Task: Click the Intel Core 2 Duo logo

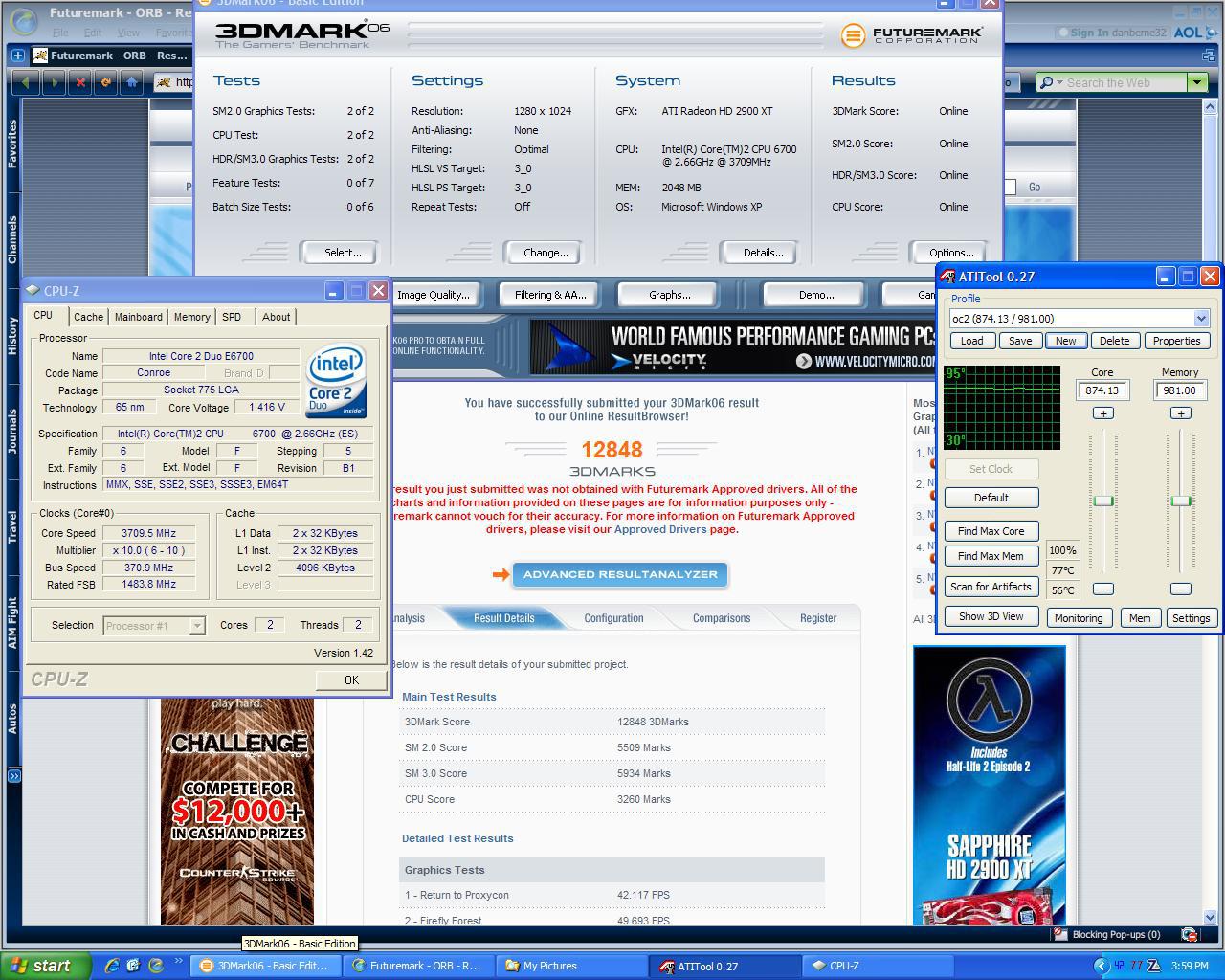Action: point(337,381)
